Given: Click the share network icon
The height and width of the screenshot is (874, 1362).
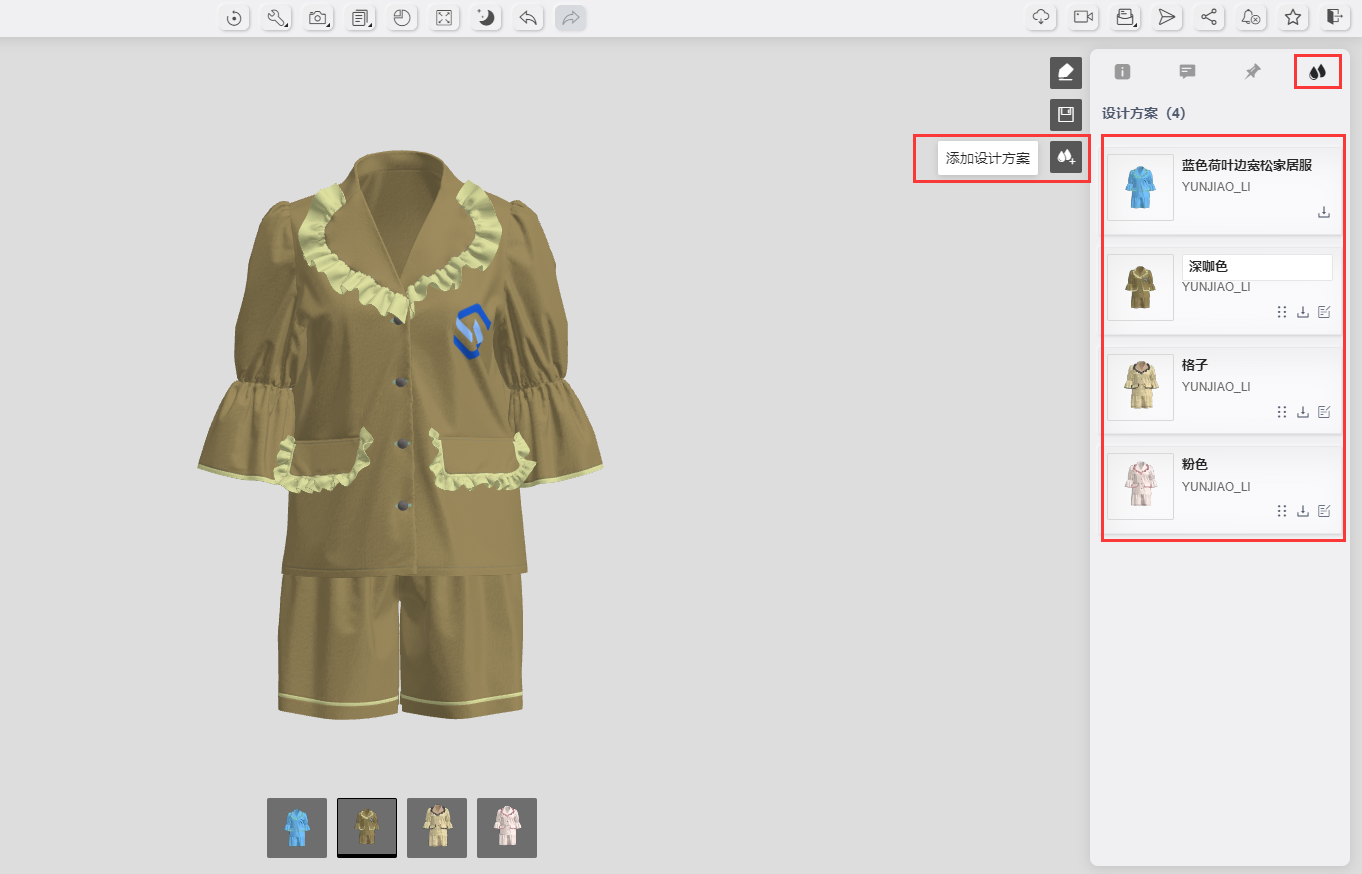Looking at the screenshot, I should [x=1209, y=17].
